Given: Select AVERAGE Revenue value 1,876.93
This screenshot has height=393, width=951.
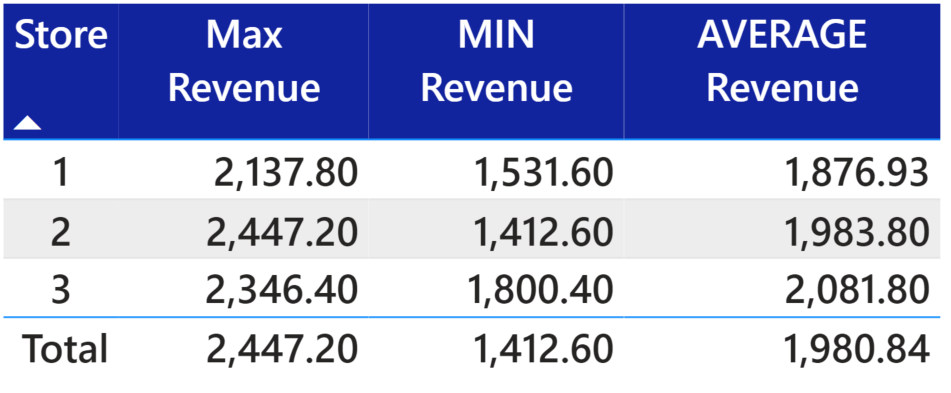Looking at the screenshot, I should [857, 172].
